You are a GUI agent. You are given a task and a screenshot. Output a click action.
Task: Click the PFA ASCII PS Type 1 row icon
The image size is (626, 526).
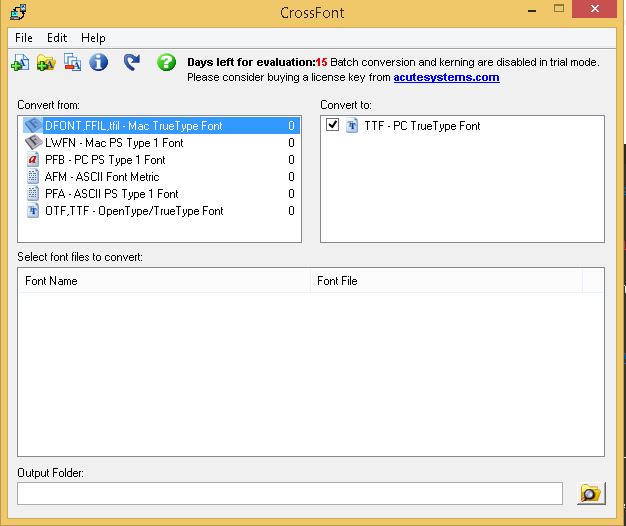pos(33,194)
